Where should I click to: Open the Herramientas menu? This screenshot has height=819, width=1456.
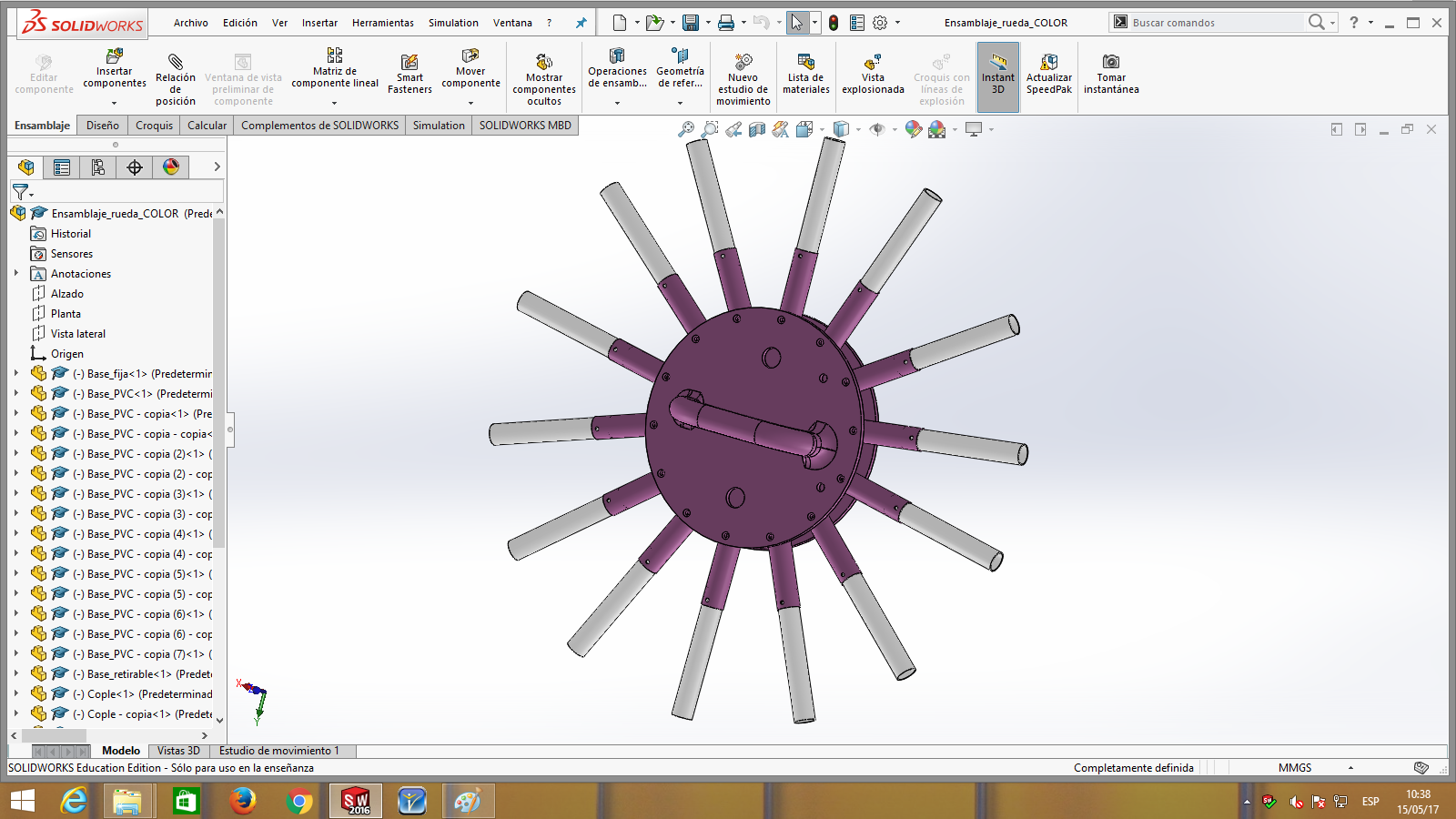[383, 23]
